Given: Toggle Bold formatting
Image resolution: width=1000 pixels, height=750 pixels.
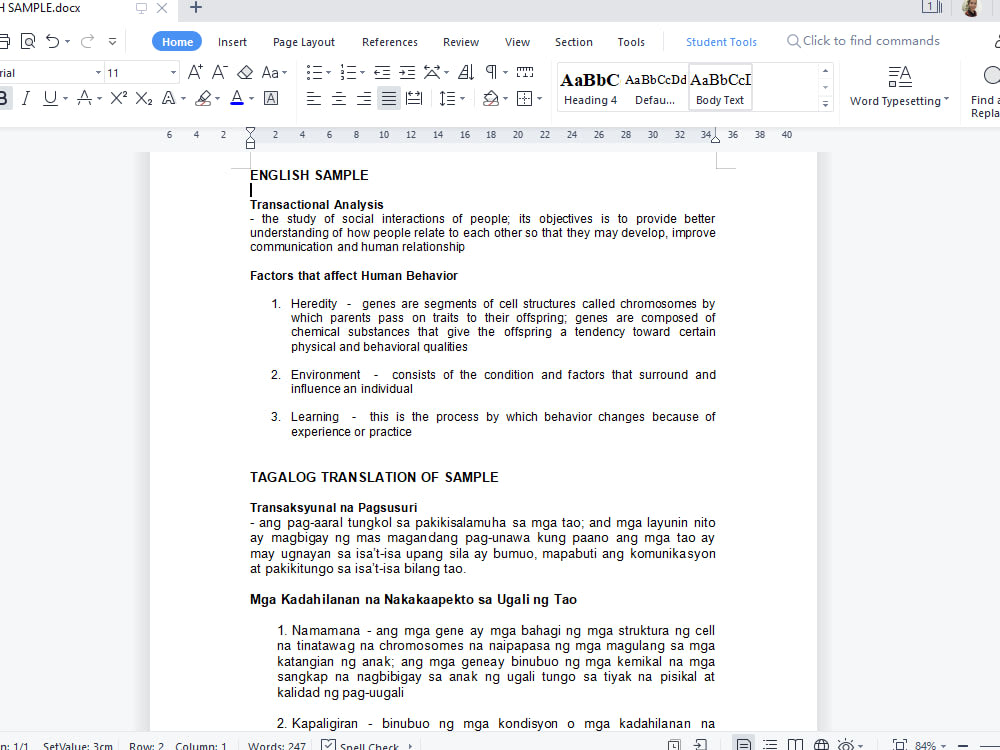Looking at the screenshot, I should tap(3, 98).
